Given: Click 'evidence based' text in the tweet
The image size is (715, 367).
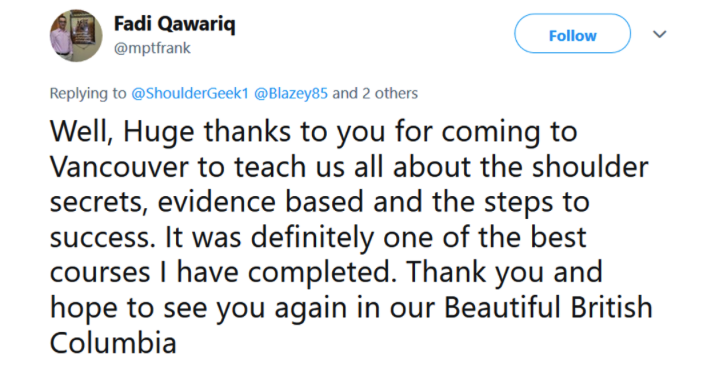Looking at the screenshot, I should pos(262,202).
